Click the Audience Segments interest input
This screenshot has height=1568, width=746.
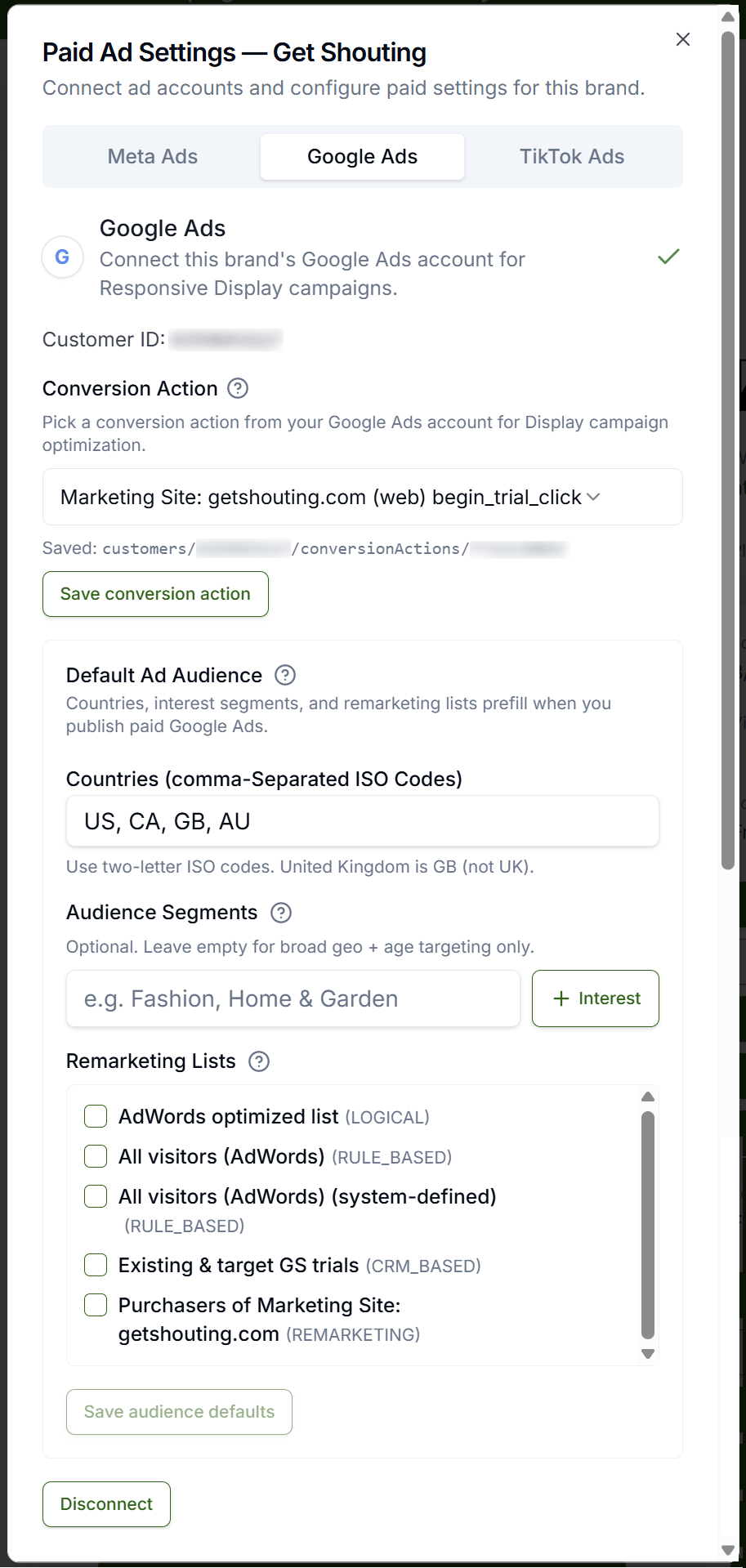(x=293, y=998)
